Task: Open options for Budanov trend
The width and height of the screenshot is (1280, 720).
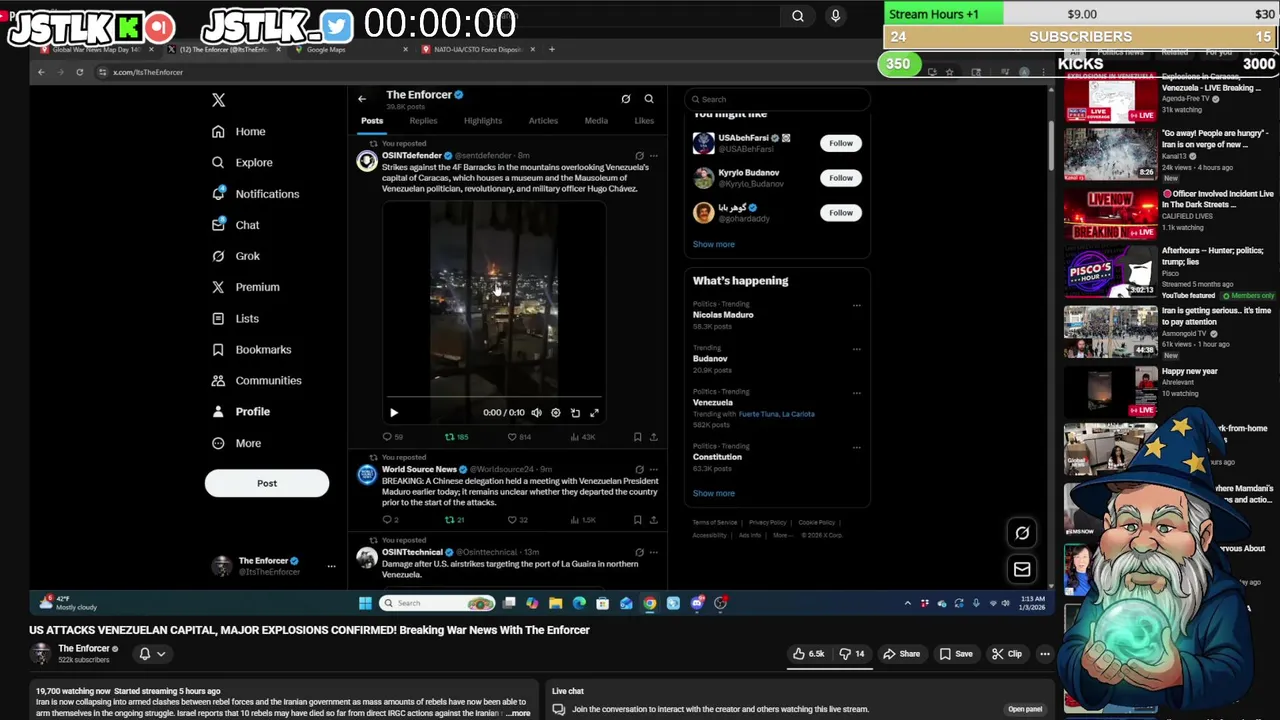Action: pyautogui.click(x=856, y=349)
